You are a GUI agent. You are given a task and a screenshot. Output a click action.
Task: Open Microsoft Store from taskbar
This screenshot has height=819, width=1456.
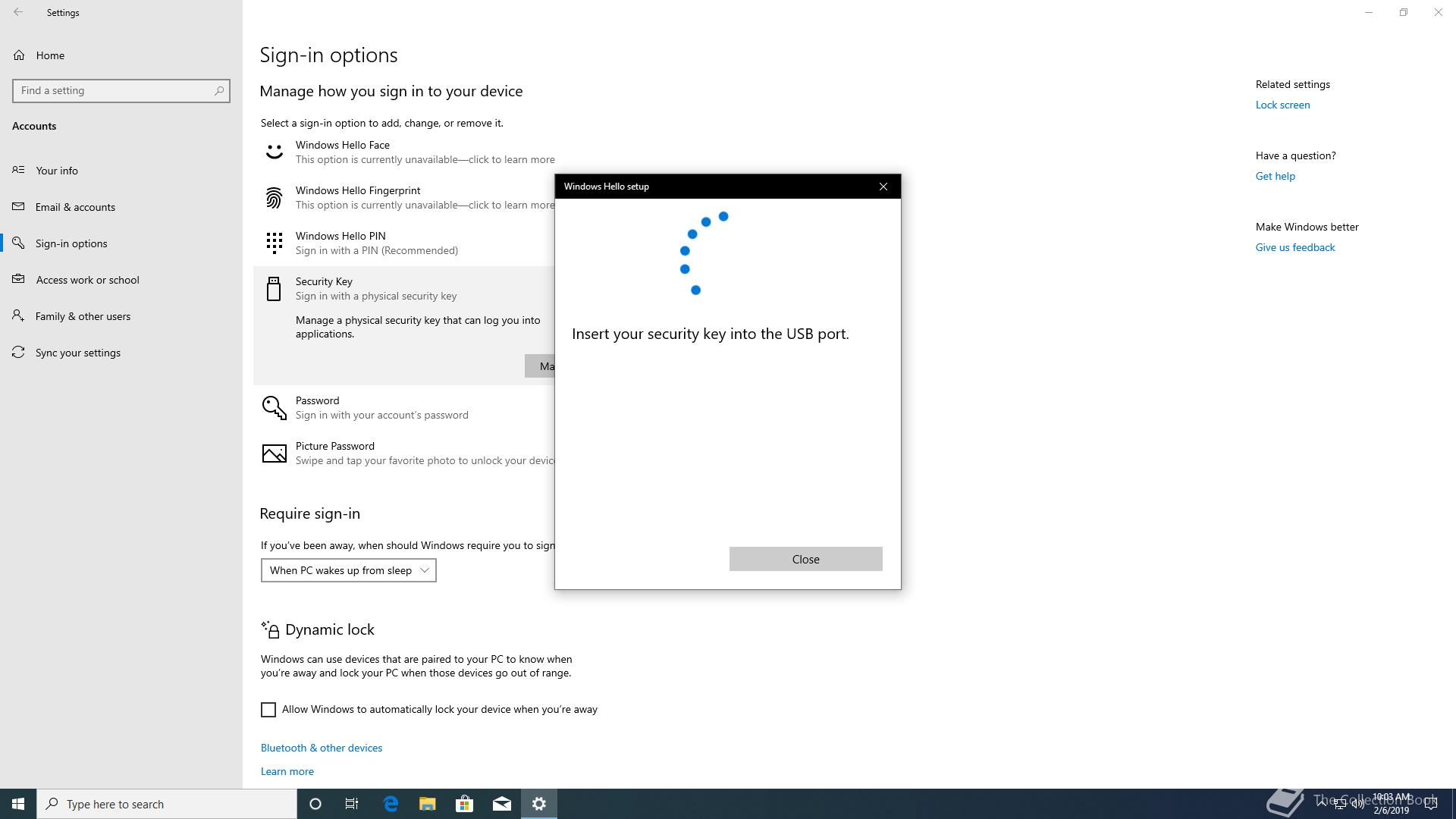pos(464,804)
